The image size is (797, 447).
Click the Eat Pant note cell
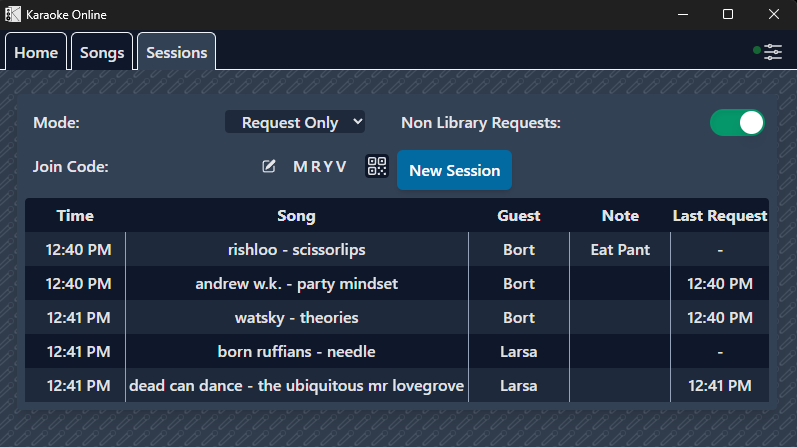click(620, 249)
